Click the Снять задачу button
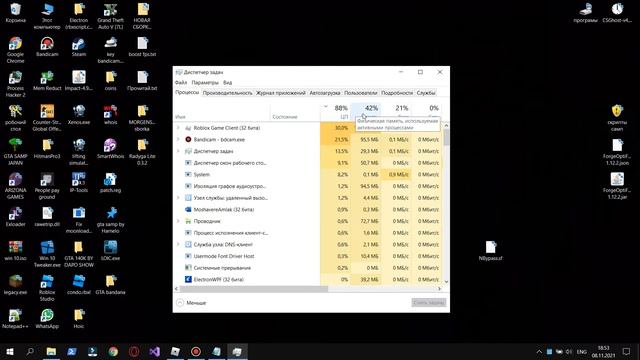Image resolution: width=640 pixels, height=360 pixels. pos(429,303)
